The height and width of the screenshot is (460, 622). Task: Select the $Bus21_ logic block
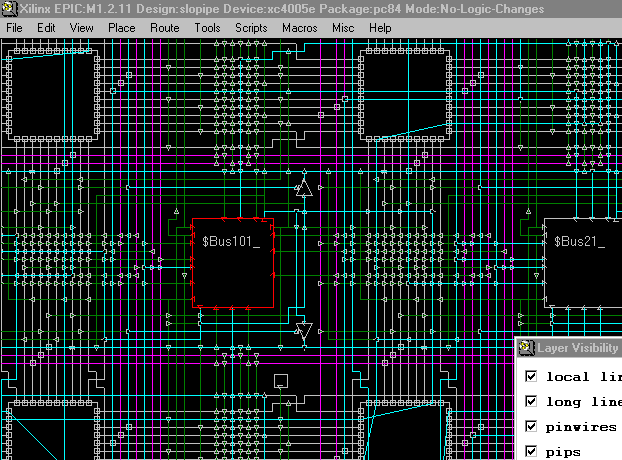[x=583, y=263]
